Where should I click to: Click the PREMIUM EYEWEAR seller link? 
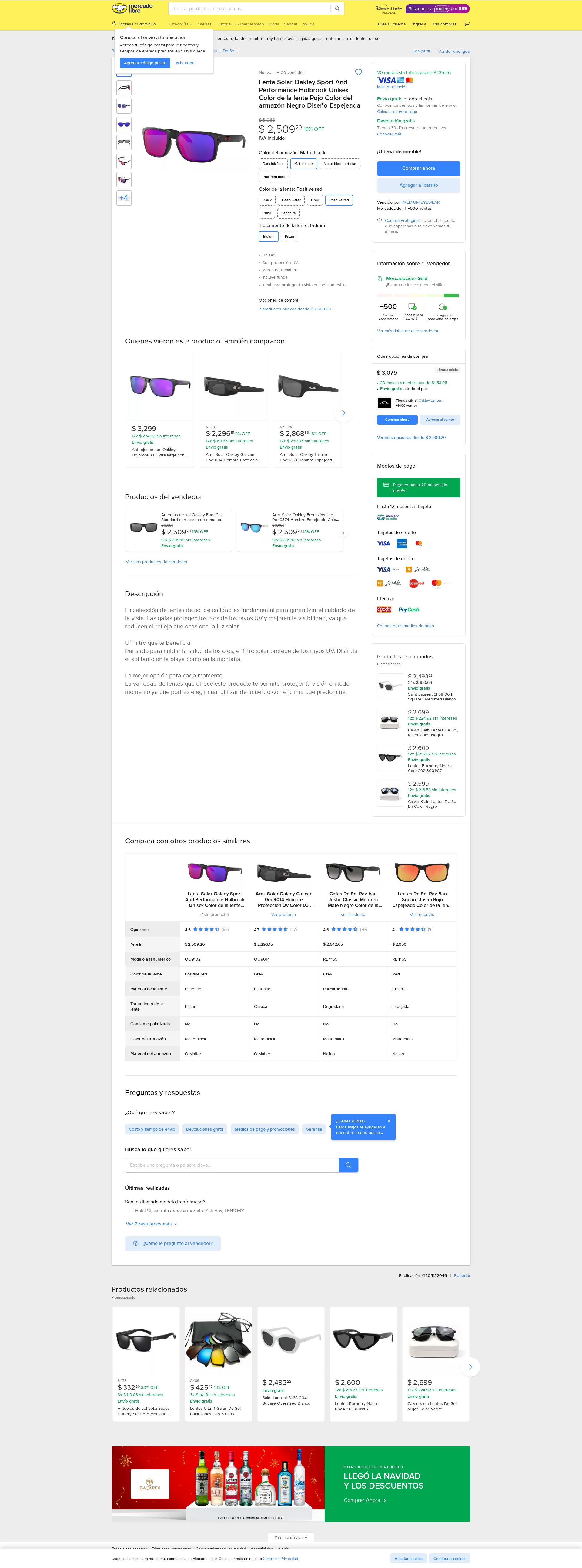(x=420, y=202)
